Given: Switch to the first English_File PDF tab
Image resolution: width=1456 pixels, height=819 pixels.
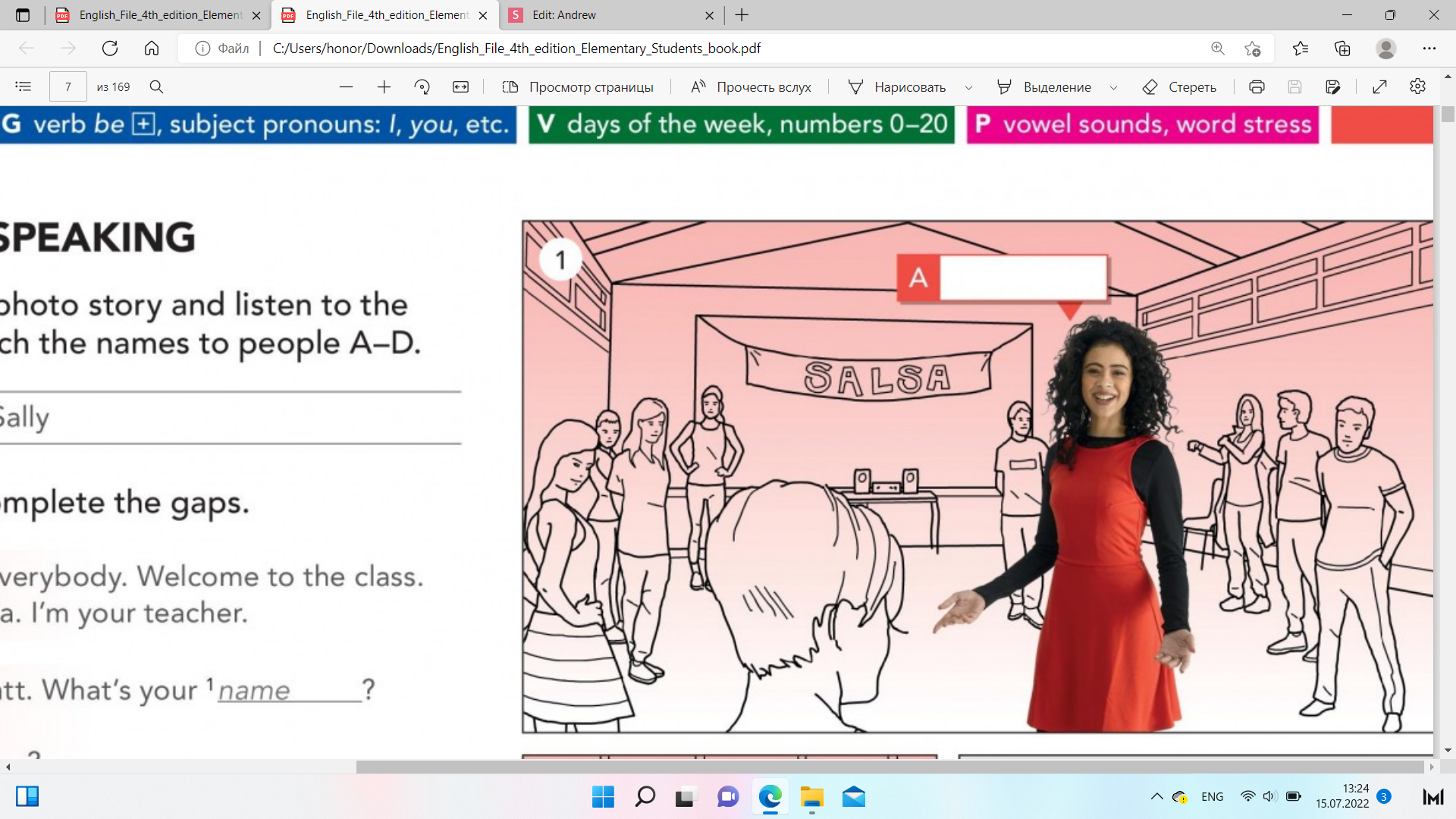Looking at the screenshot, I should tap(159, 15).
